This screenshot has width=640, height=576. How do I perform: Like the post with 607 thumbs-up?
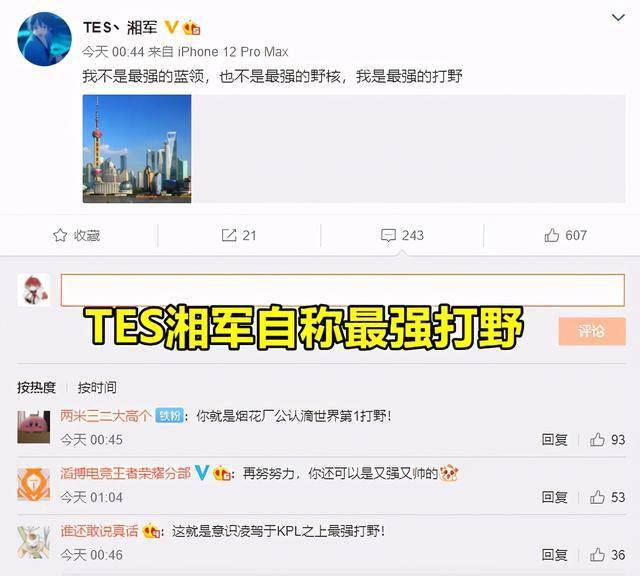click(551, 235)
